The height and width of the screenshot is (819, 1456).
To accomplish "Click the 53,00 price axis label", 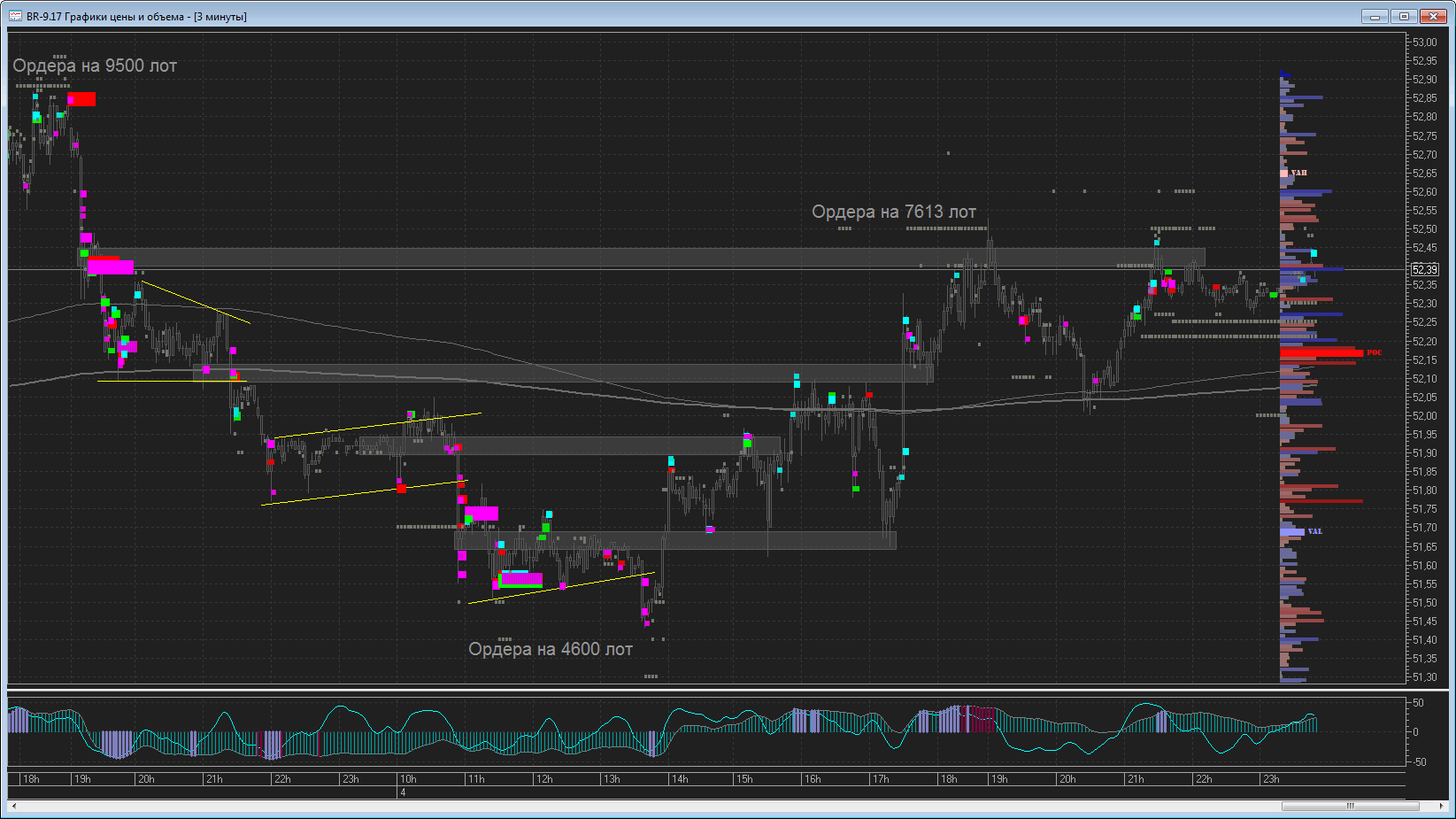I will pos(1425,42).
